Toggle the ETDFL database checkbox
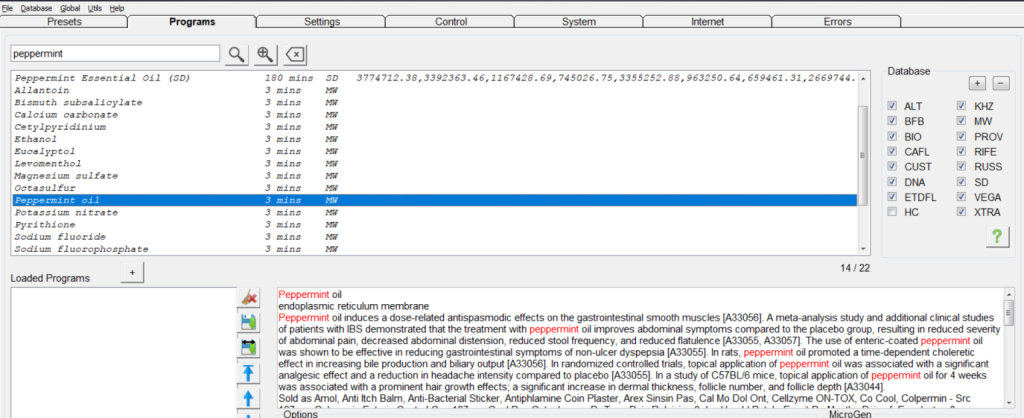This screenshot has width=1024, height=418. click(x=892, y=197)
